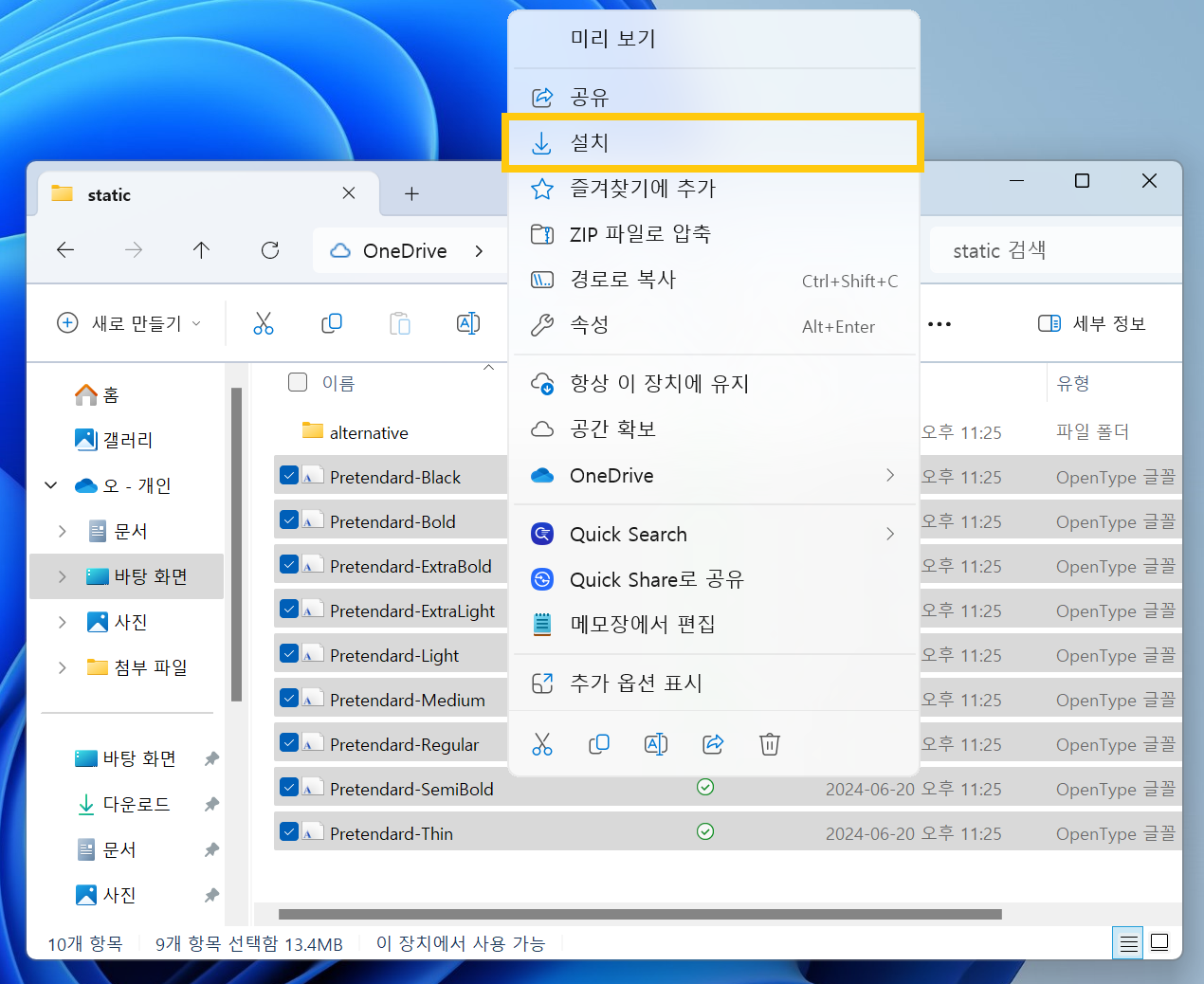Uncheck Pretendard-Black checkbox
Image resolution: width=1204 pixels, height=984 pixels.
[289, 475]
